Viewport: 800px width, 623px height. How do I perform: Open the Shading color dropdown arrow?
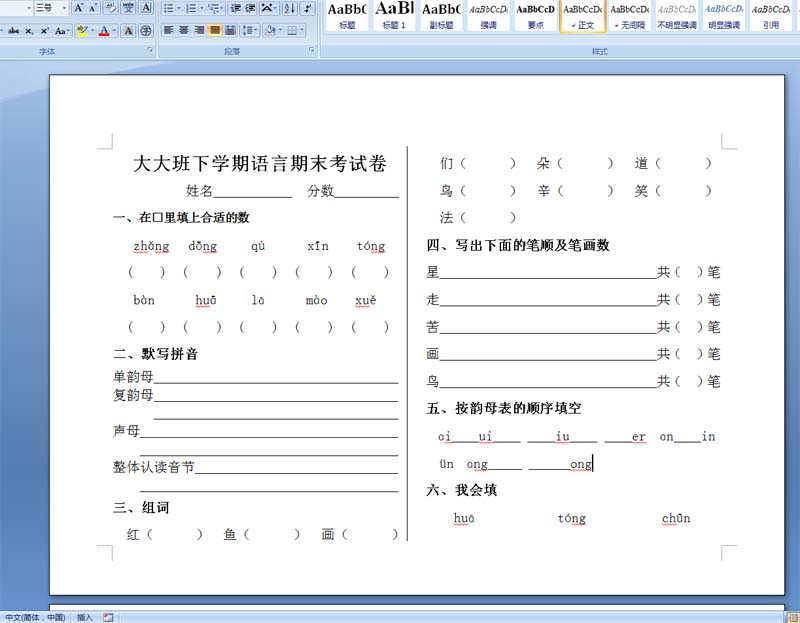280,31
